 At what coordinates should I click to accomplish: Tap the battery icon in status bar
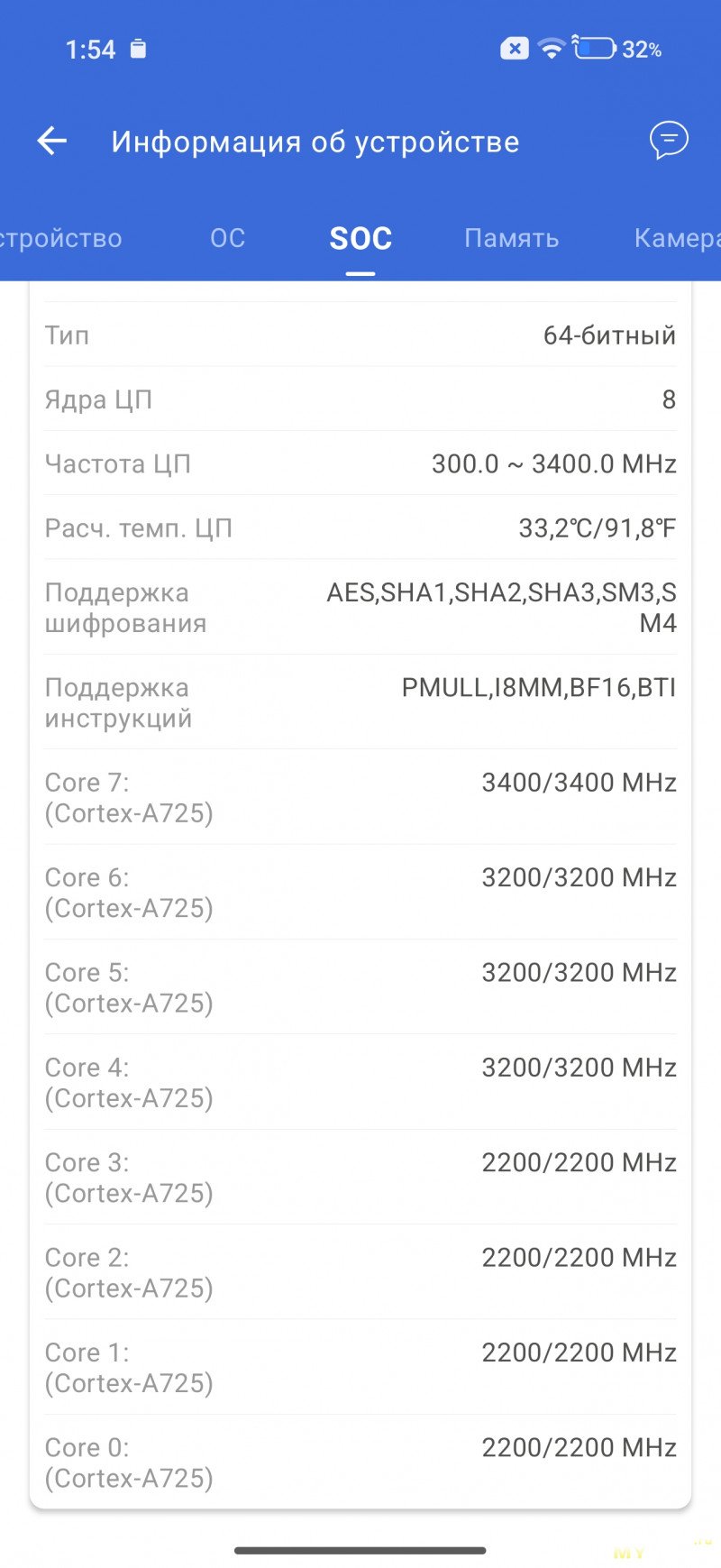point(595,49)
